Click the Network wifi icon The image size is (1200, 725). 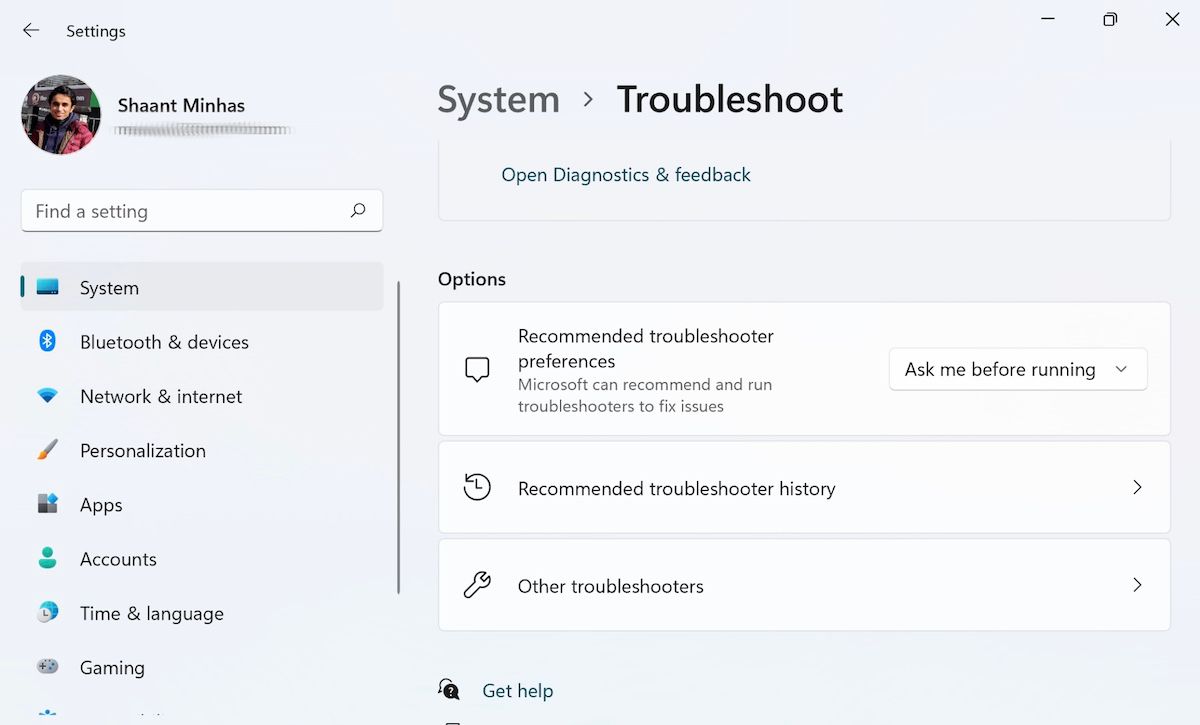(47, 396)
